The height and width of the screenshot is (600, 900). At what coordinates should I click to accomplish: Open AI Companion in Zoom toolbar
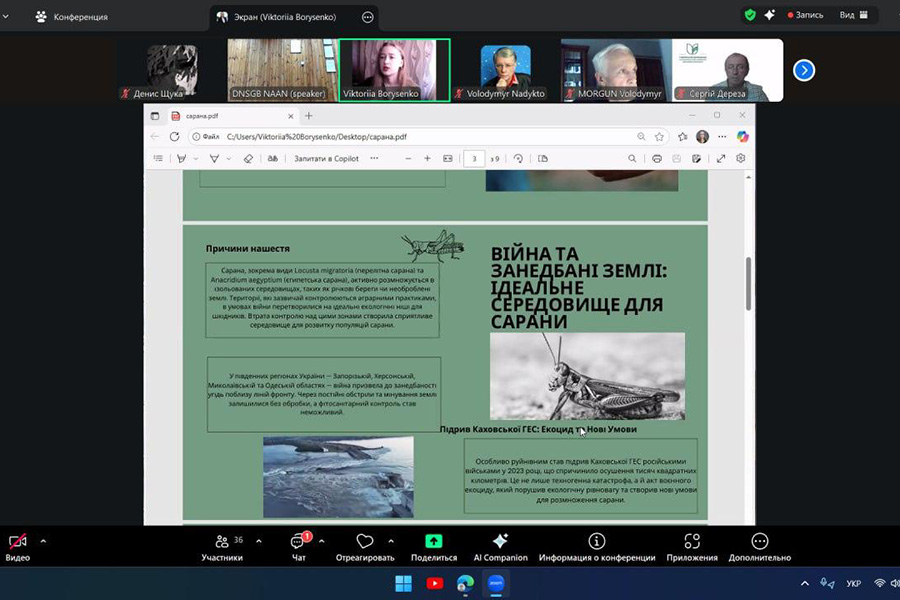[x=500, y=541]
